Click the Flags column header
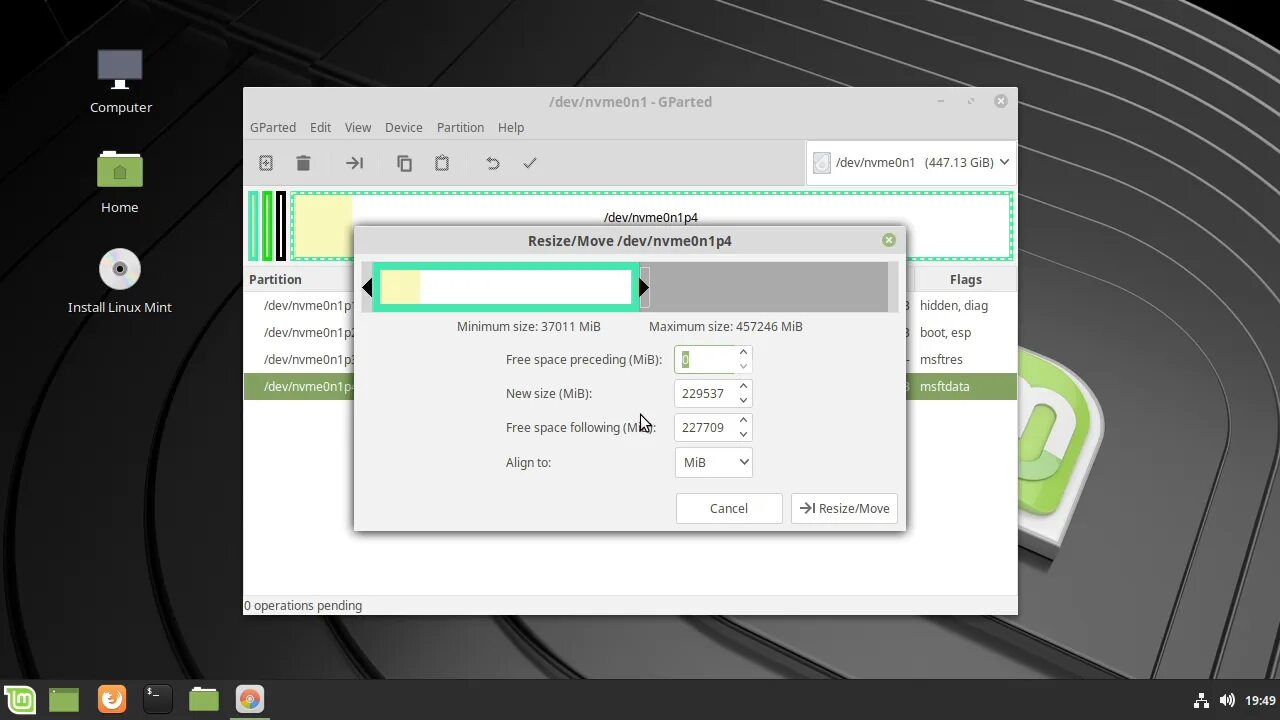 tap(966, 279)
